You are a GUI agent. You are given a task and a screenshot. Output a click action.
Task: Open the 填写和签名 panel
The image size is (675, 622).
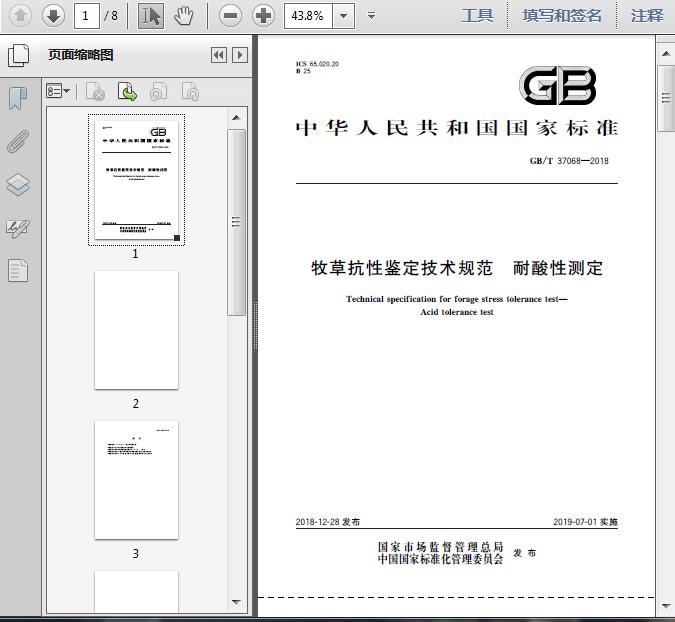562,16
